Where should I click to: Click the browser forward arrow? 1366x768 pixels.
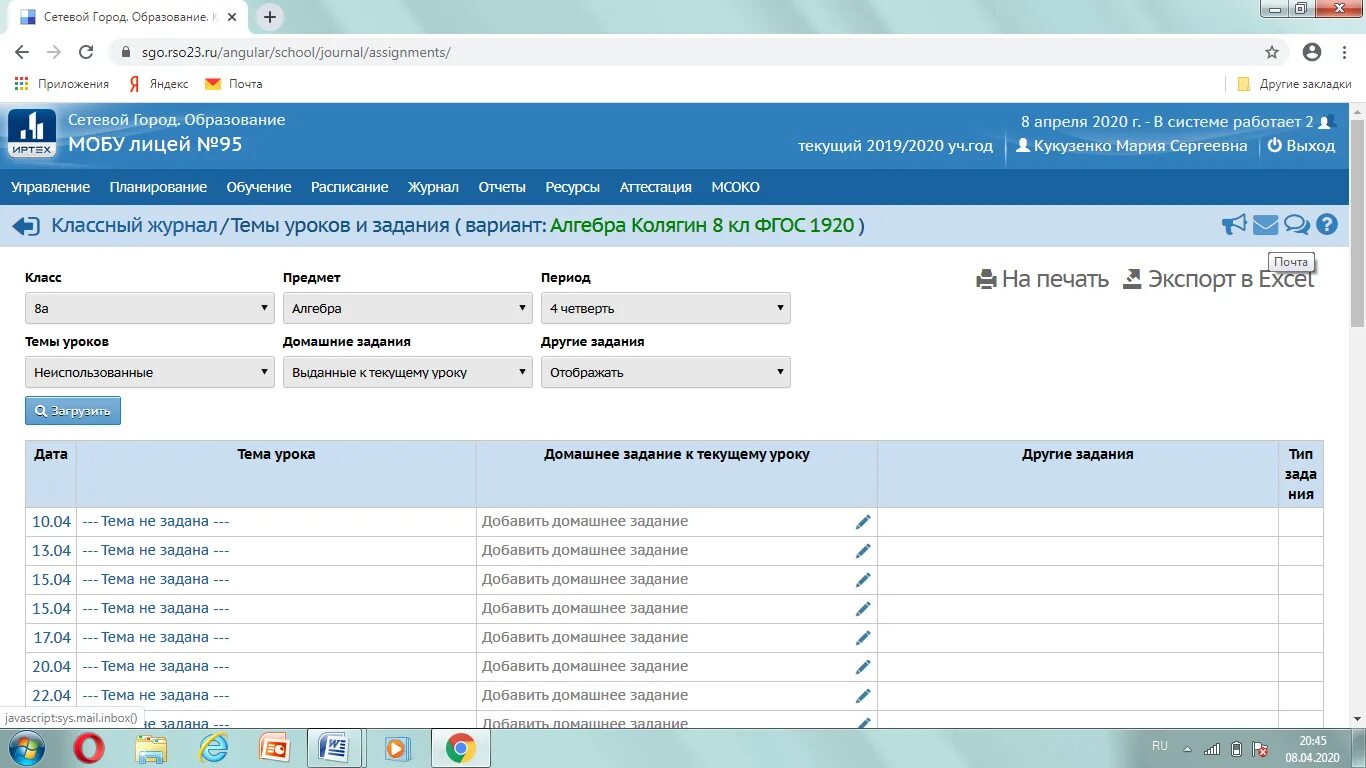coord(54,52)
